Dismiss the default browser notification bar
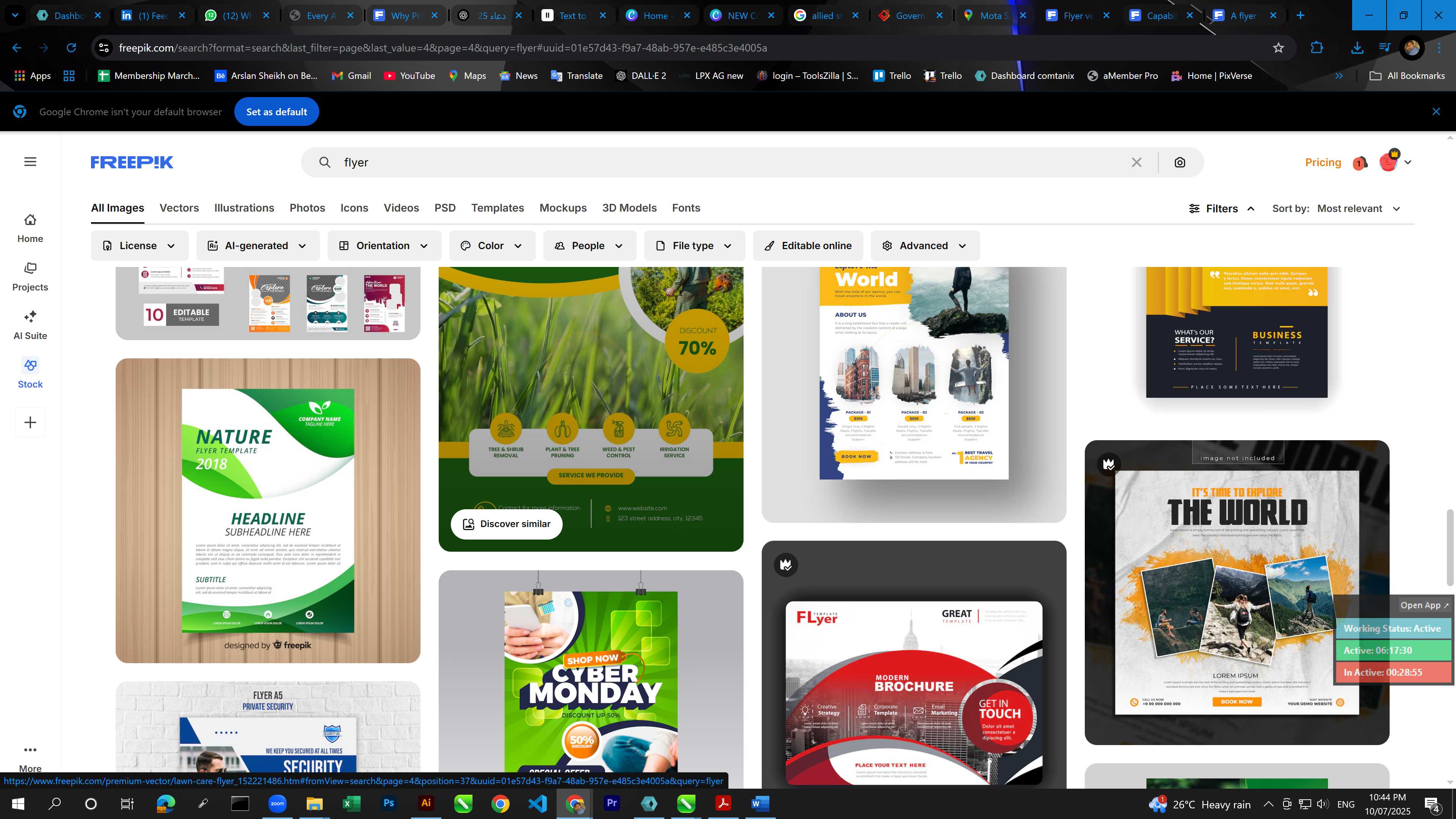Viewport: 1456px width, 819px height. click(x=1436, y=111)
